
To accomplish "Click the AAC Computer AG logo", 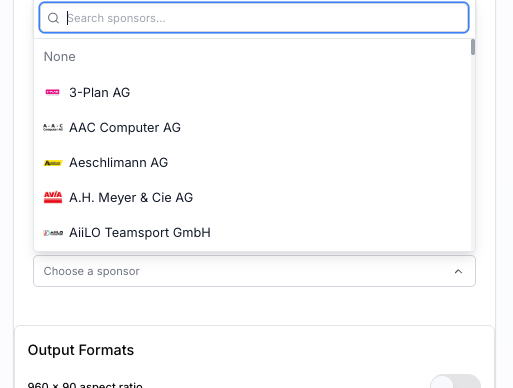I will coord(53,127).
